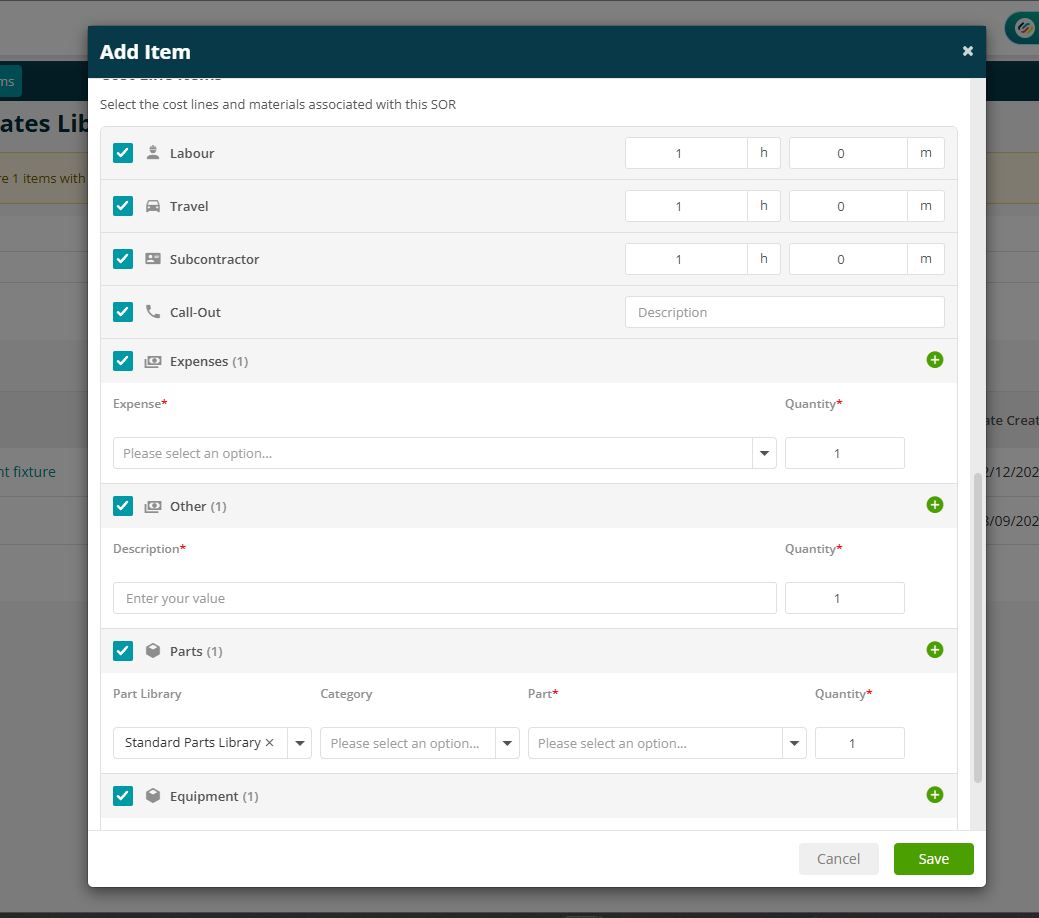Click the Travel car icon
This screenshot has height=918, width=1039.
click(x=153, y=205)
